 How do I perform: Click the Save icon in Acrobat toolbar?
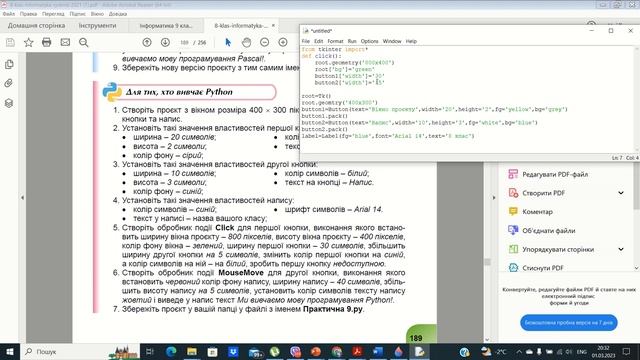(10, 42)
